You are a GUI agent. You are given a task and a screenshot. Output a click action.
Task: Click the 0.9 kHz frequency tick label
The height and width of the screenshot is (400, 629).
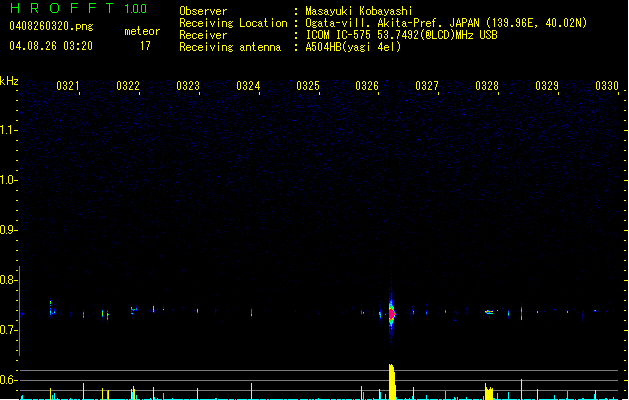point(8,230)
